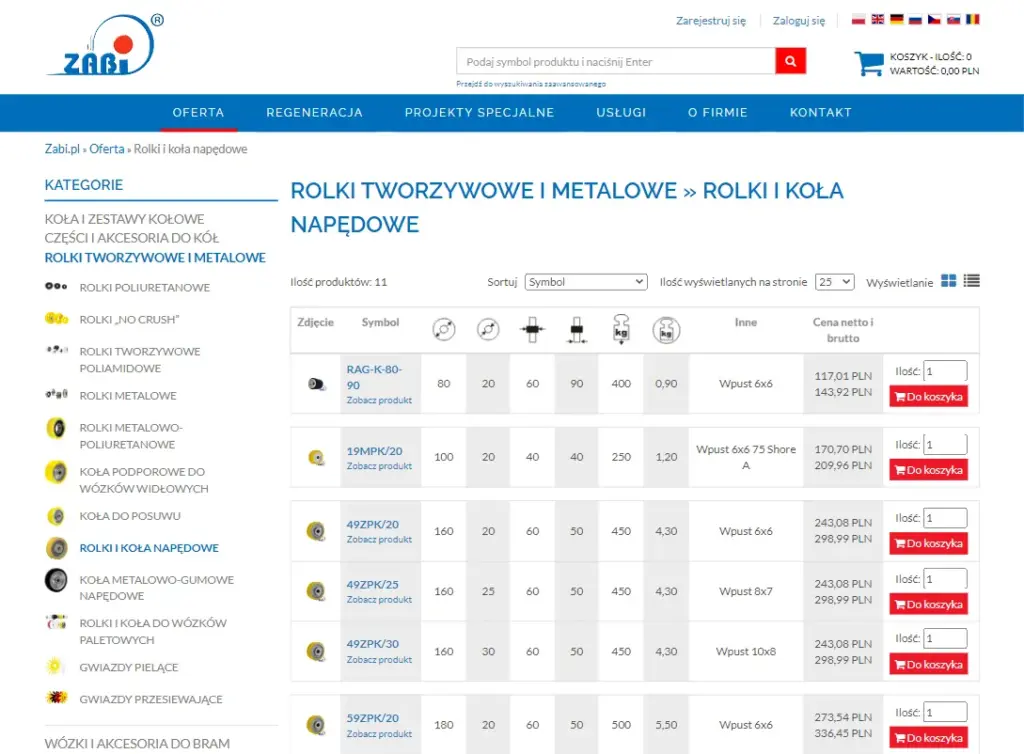Open Rolki metalowe category icon
The height and width of the screenshot is (754, 1024).
[56, 394]
